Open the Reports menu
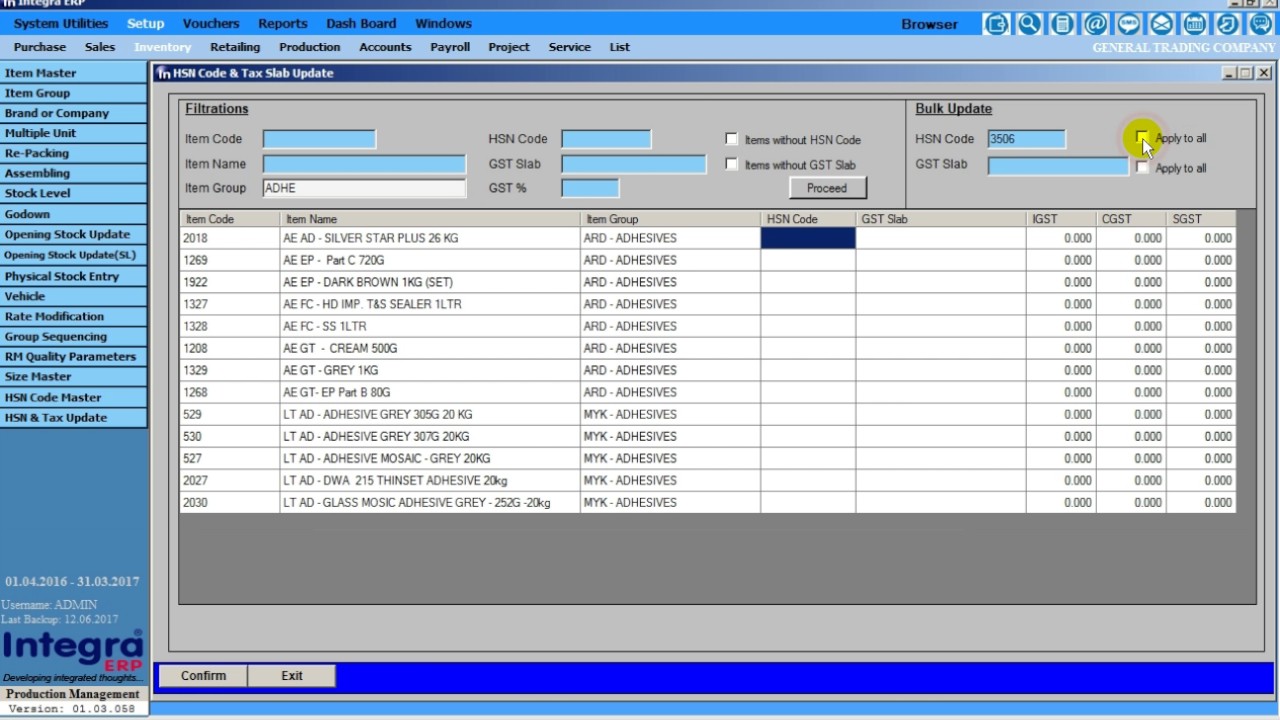1280x720 pixels. pos(283,23)
